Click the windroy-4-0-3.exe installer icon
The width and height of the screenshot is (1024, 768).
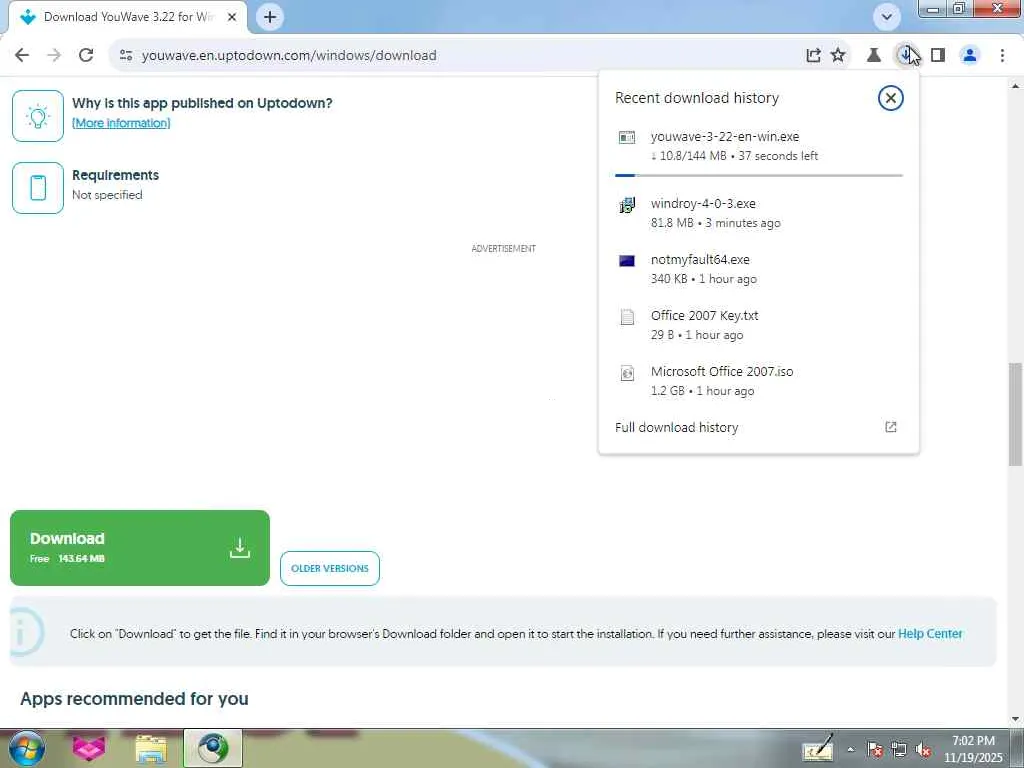pos(627,204)
